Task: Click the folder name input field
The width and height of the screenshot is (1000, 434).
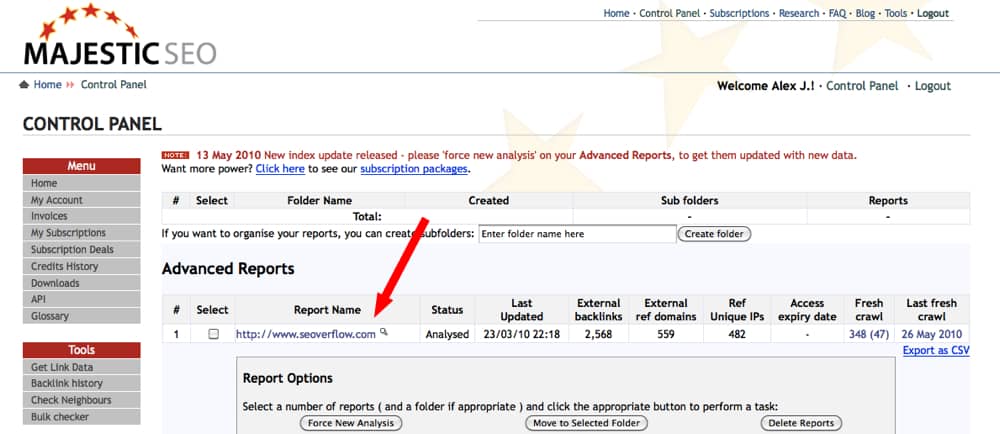Action: 577,234
